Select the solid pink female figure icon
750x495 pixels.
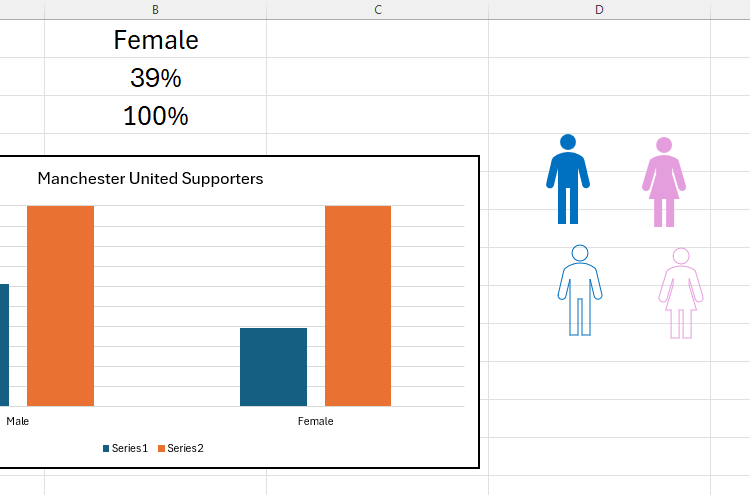pyautogui.click(x=664, y=182)
